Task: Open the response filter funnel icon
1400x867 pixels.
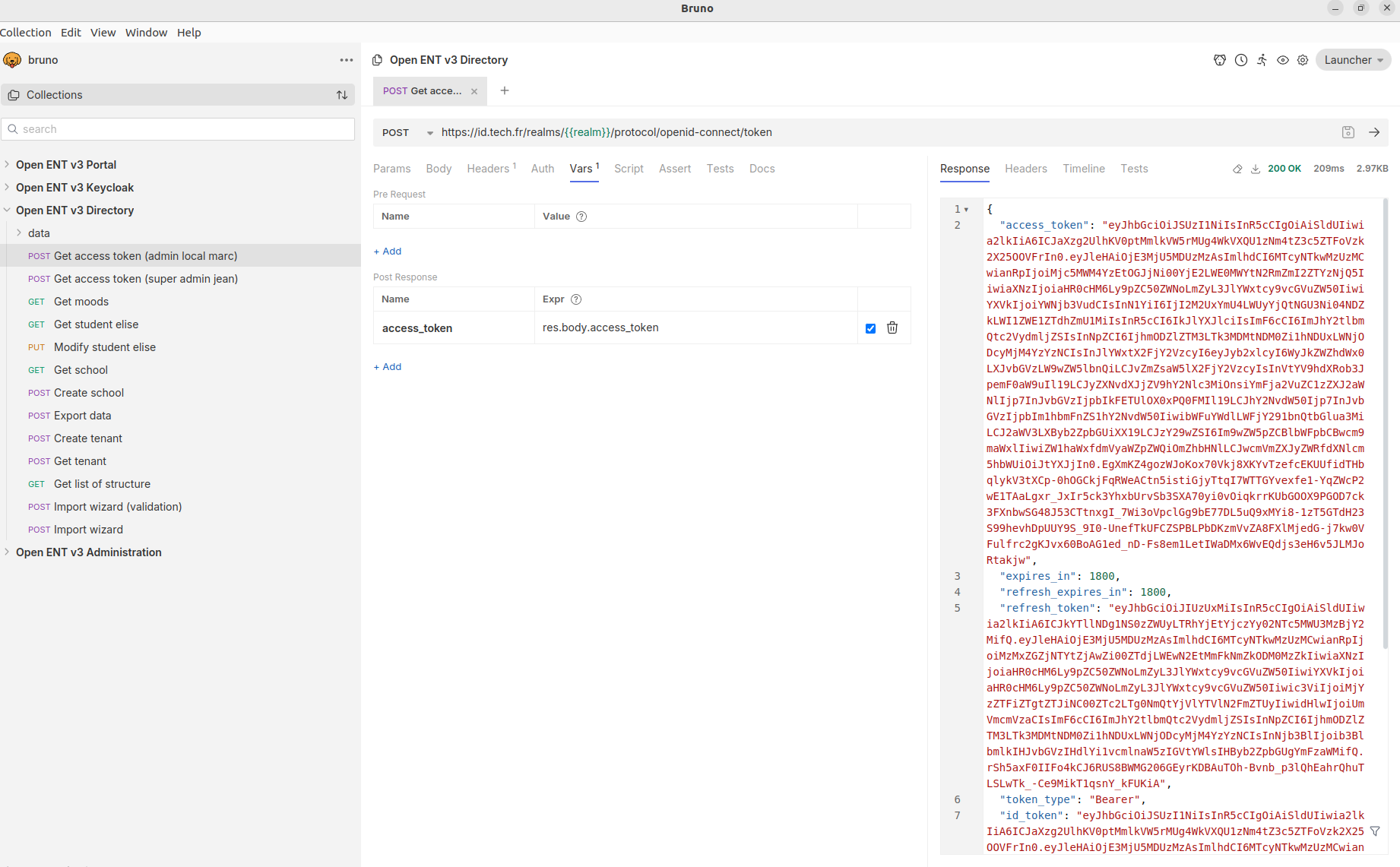Action: [1375, 831]
